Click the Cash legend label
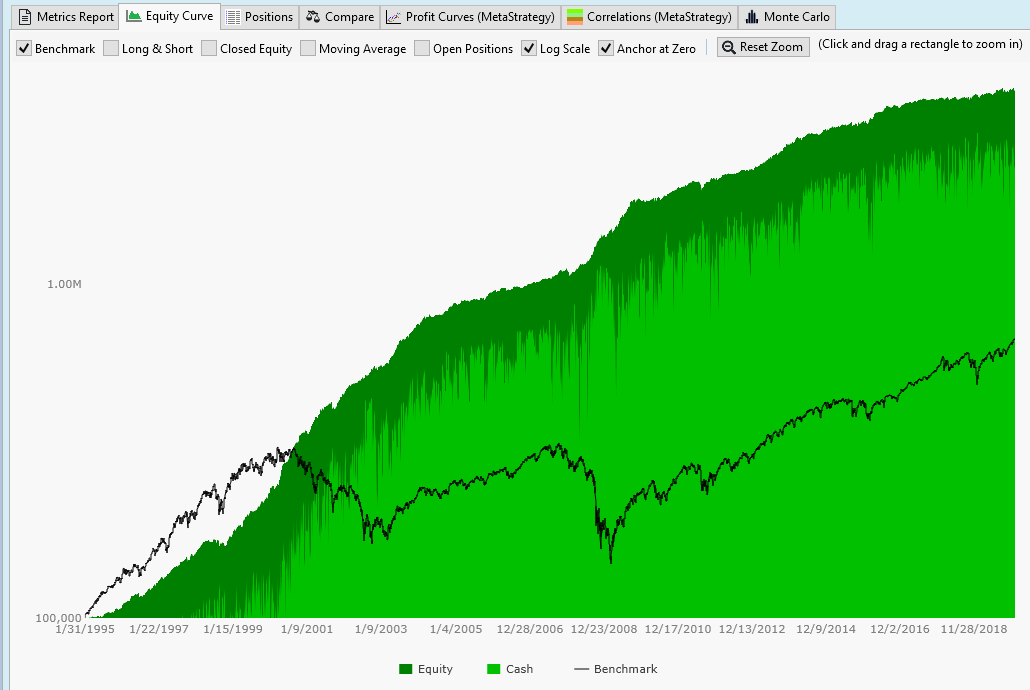The height and width of the screenshot is (690, 1030). click(519, 669)
